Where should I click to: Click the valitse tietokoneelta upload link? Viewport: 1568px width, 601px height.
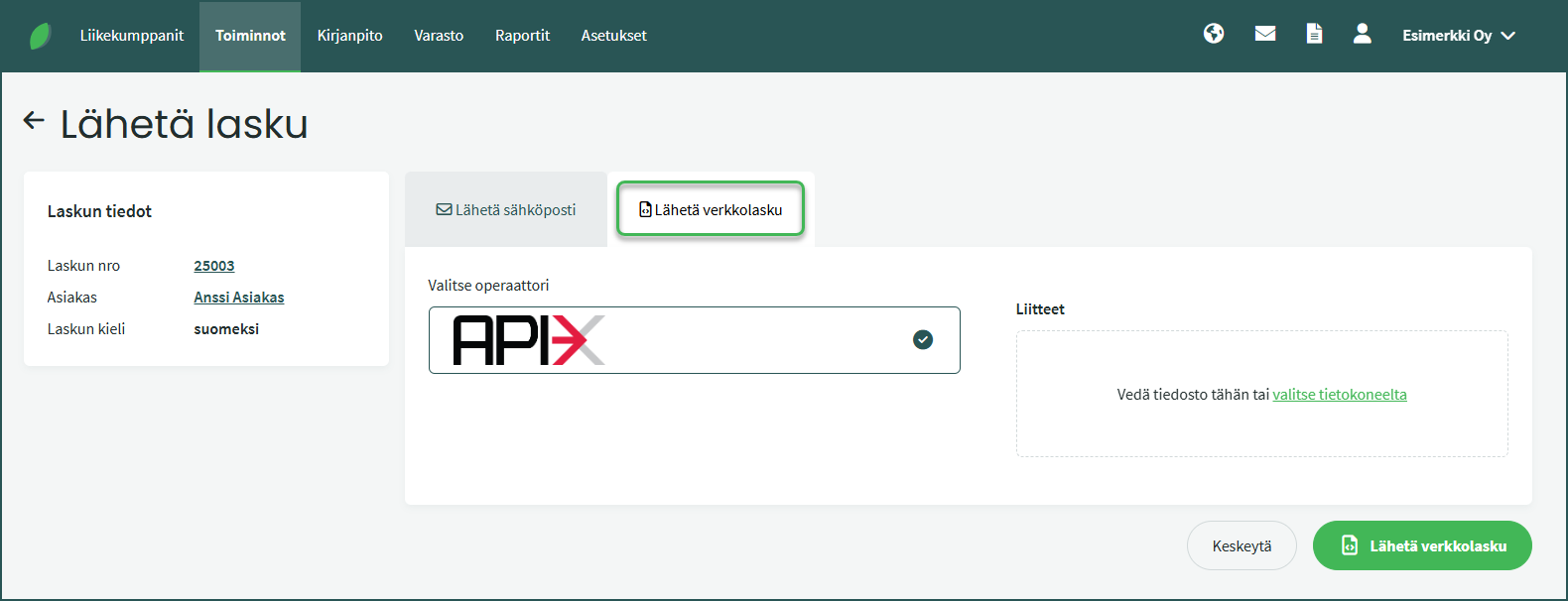tap(1339, 395)
